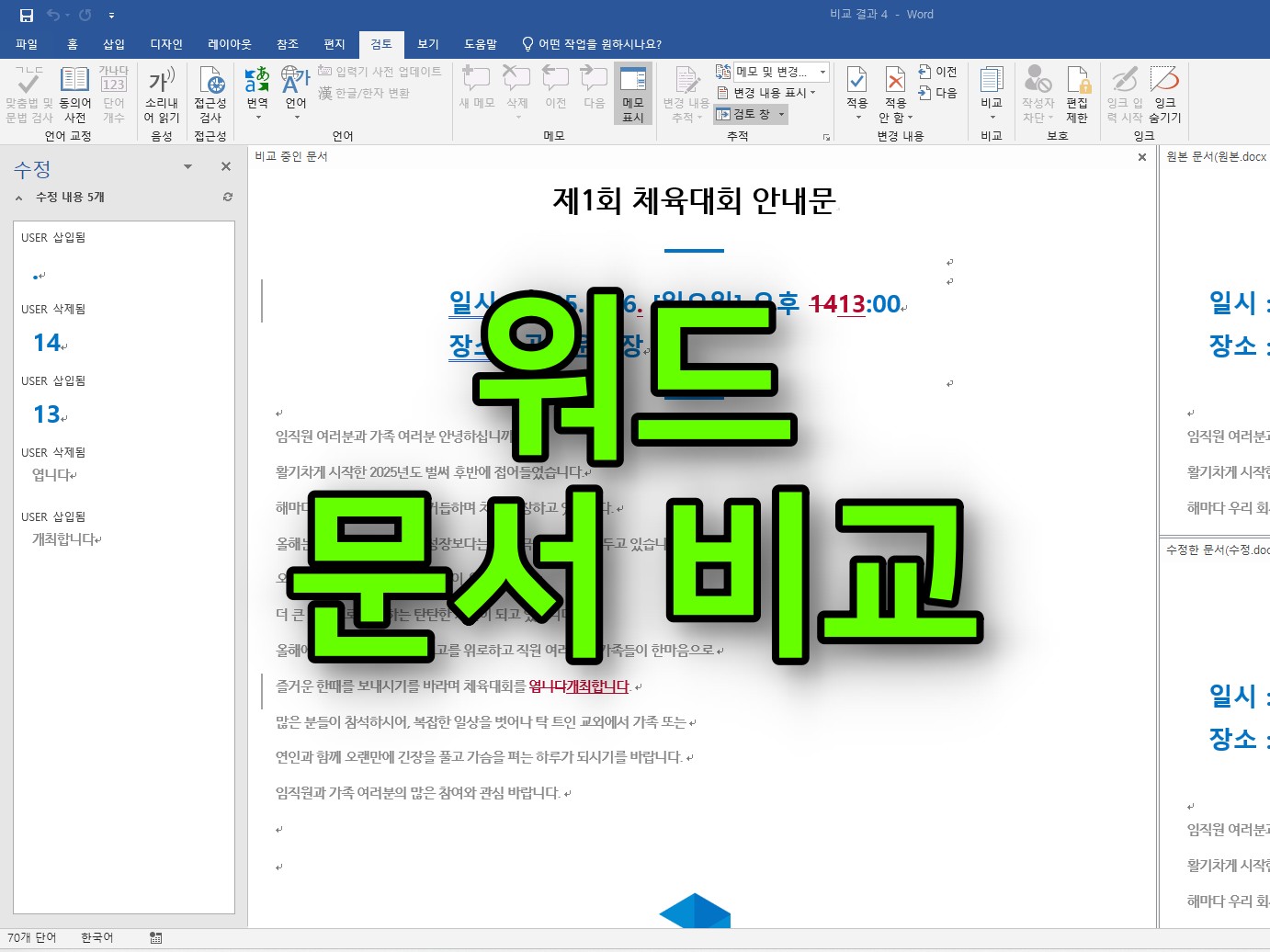Screen dimensions: 1270x952
Task: Expand the 변경 내용 표시 show markup menu
Action: point(772,92)
